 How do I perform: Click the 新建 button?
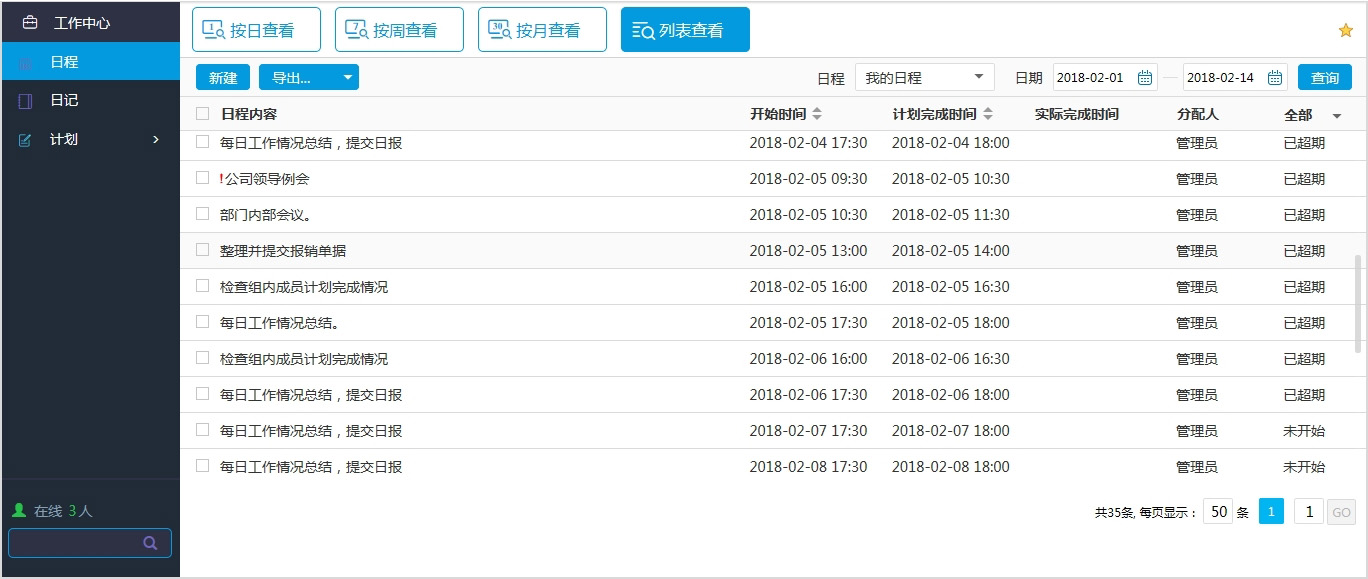(x=222, y=77)
